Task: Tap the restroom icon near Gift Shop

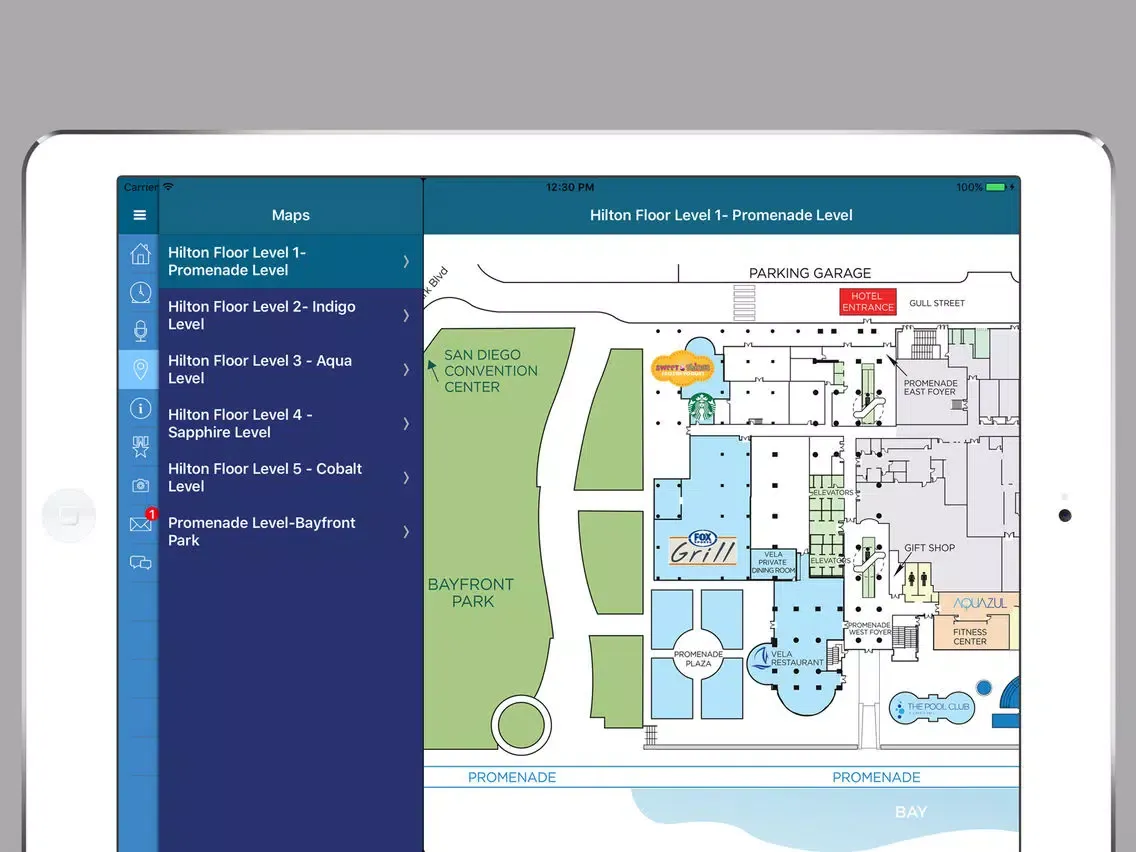Action: [918, 579]
